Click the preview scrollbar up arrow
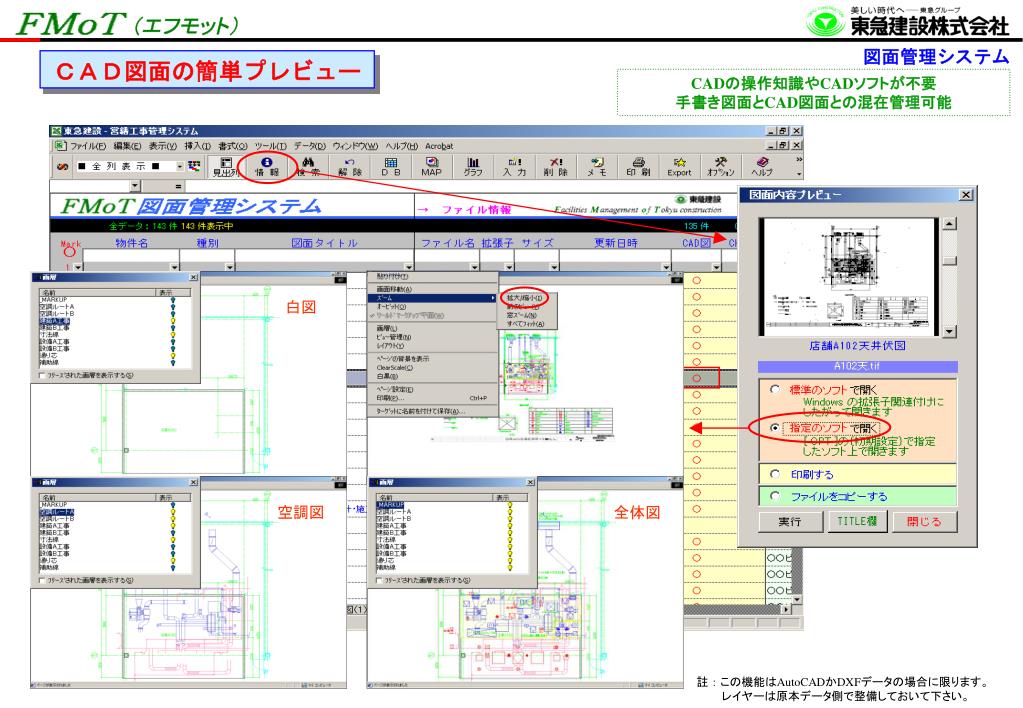 (950, 224)
